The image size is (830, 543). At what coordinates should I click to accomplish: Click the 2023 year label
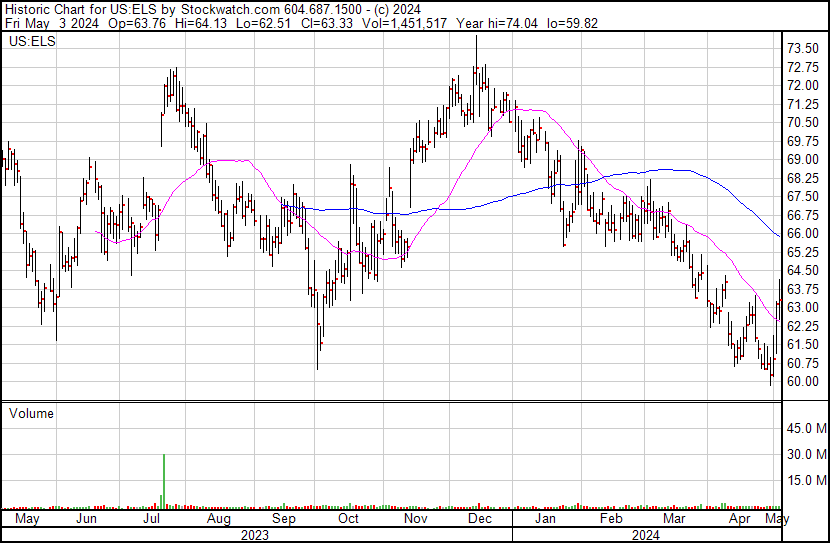pyautogui.click(x=255, y=535)
